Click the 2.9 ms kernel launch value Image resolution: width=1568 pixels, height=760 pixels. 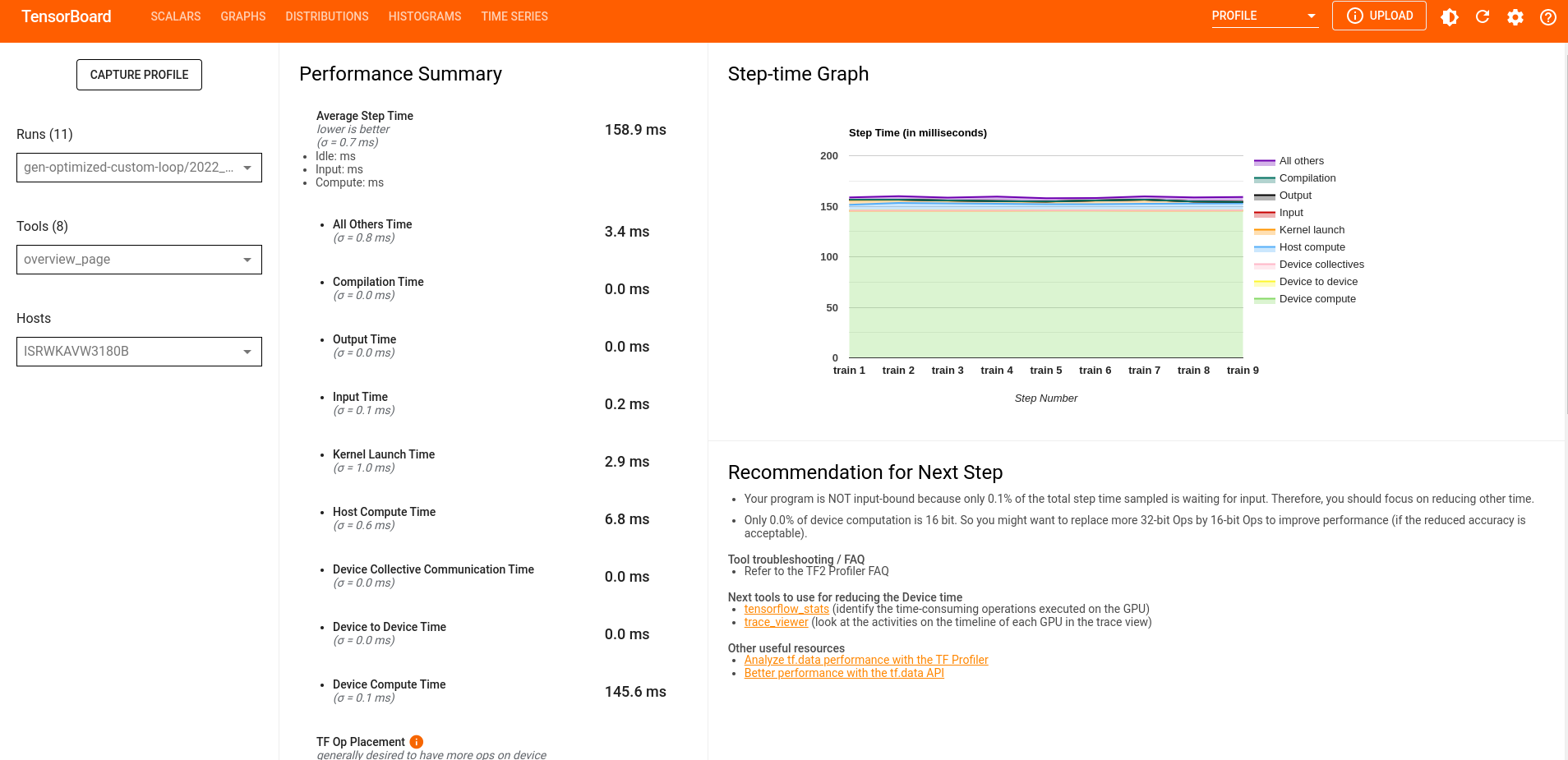coord(627,462)
